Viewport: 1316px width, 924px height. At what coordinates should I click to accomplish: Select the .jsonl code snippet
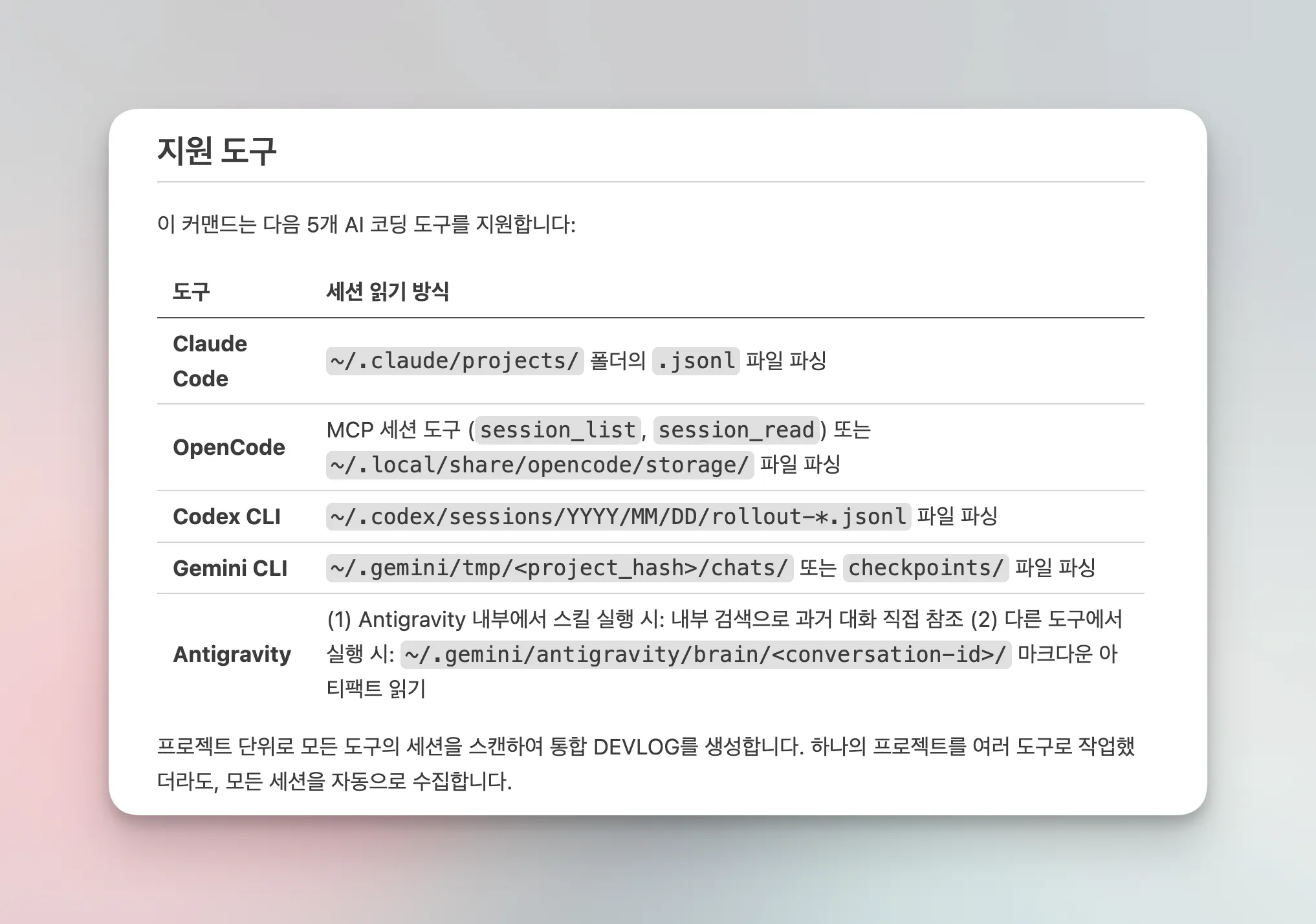[695, 361]
